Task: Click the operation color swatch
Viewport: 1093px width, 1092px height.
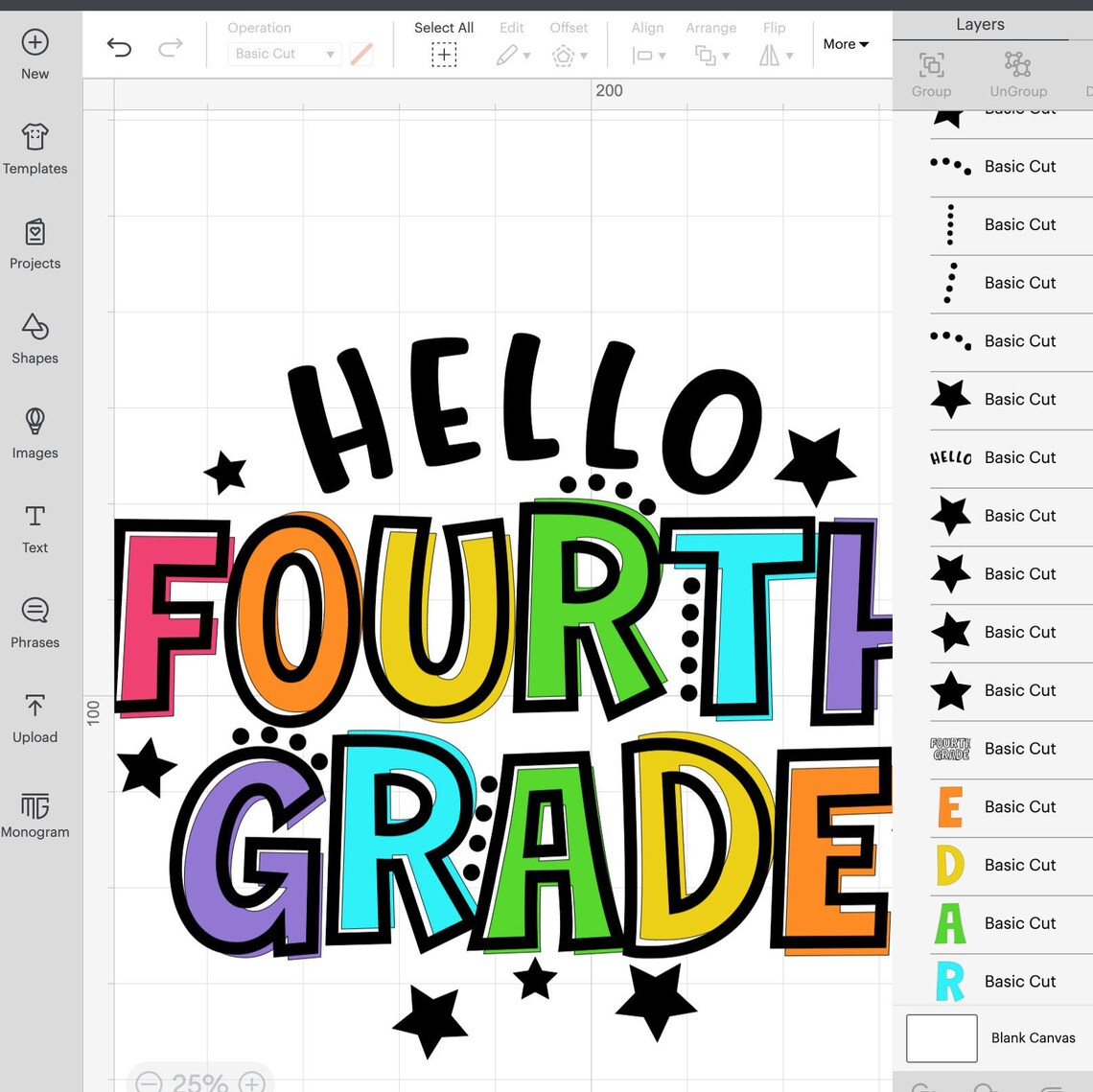Action: pyautogui.click(x=361, y=54)
